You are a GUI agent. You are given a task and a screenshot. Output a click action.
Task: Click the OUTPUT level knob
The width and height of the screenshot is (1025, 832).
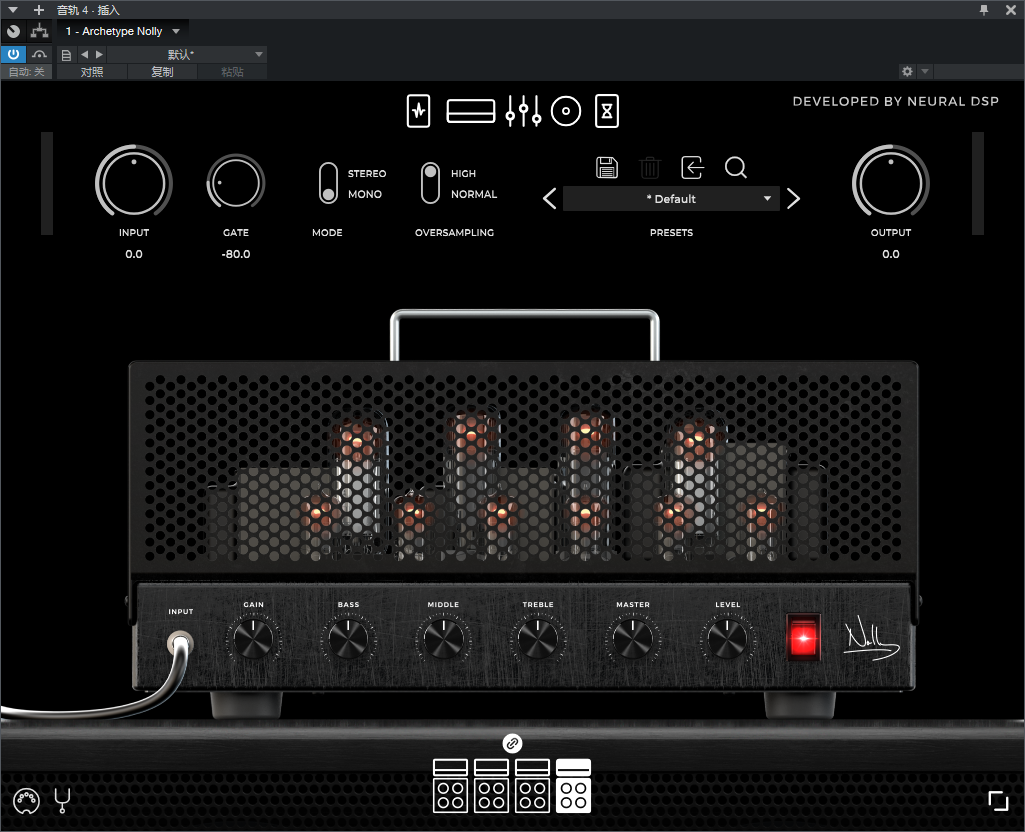(890, 182)
